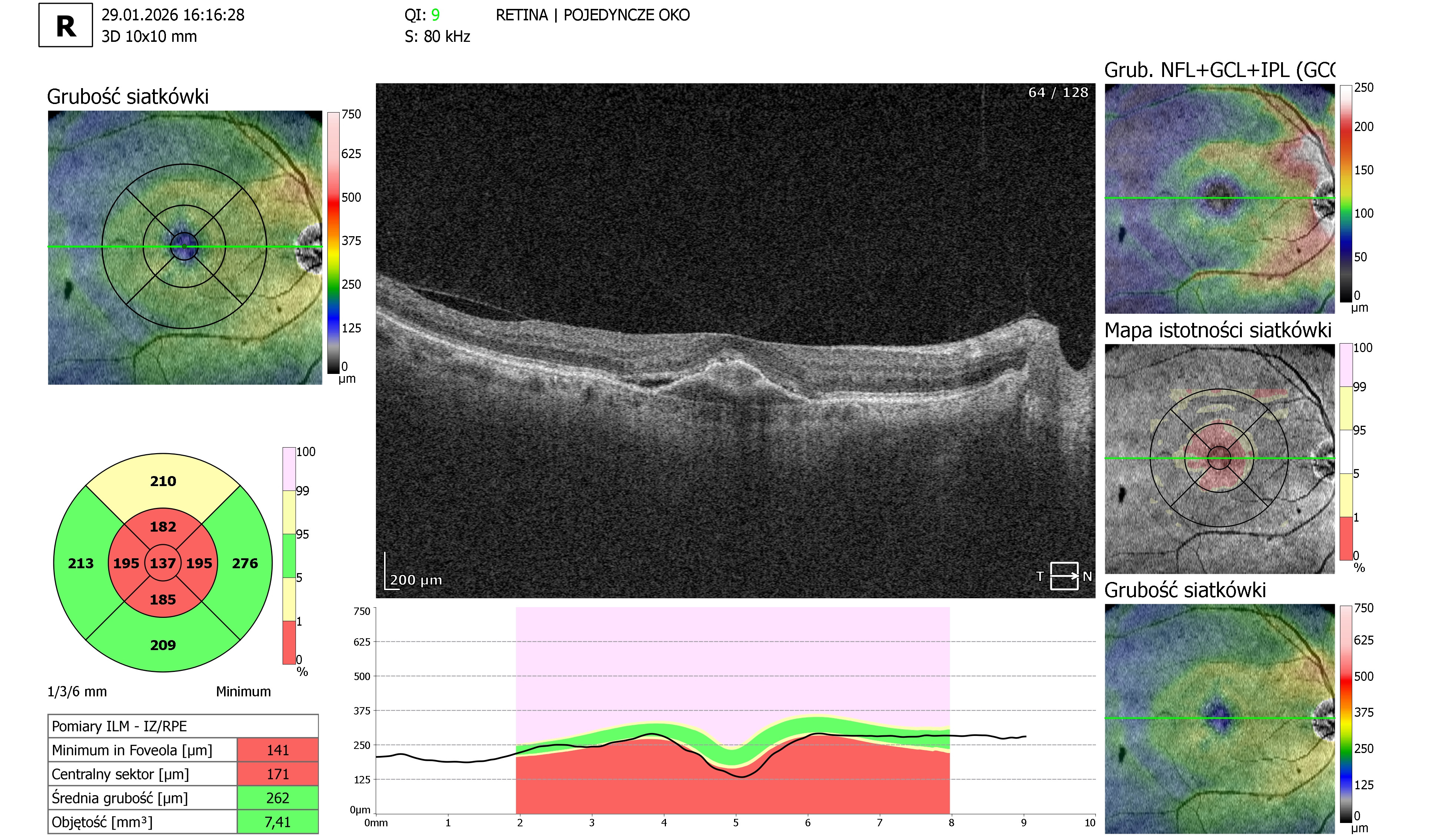Click the temporal outer sector value 213
Viewport: 1430px width, 840px height.
tap(81, 563)
